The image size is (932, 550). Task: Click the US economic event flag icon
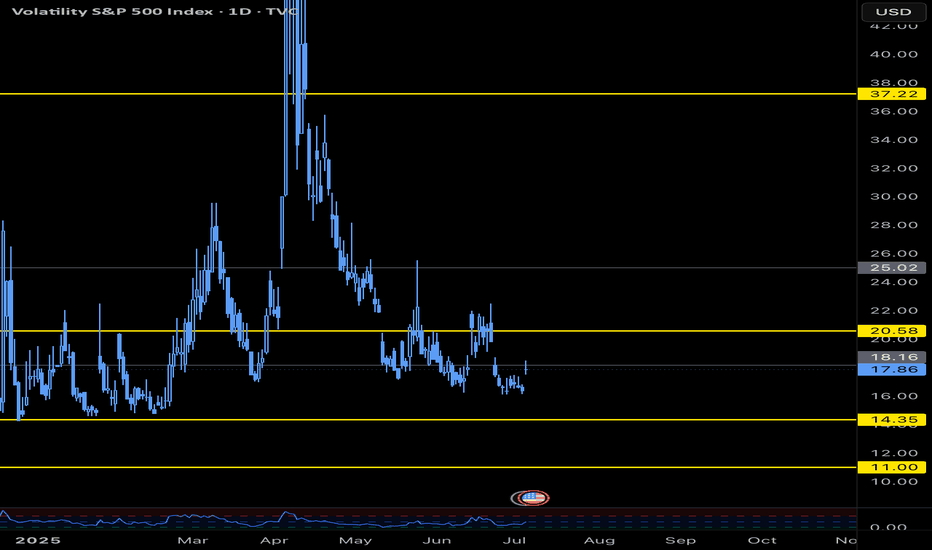533,498
